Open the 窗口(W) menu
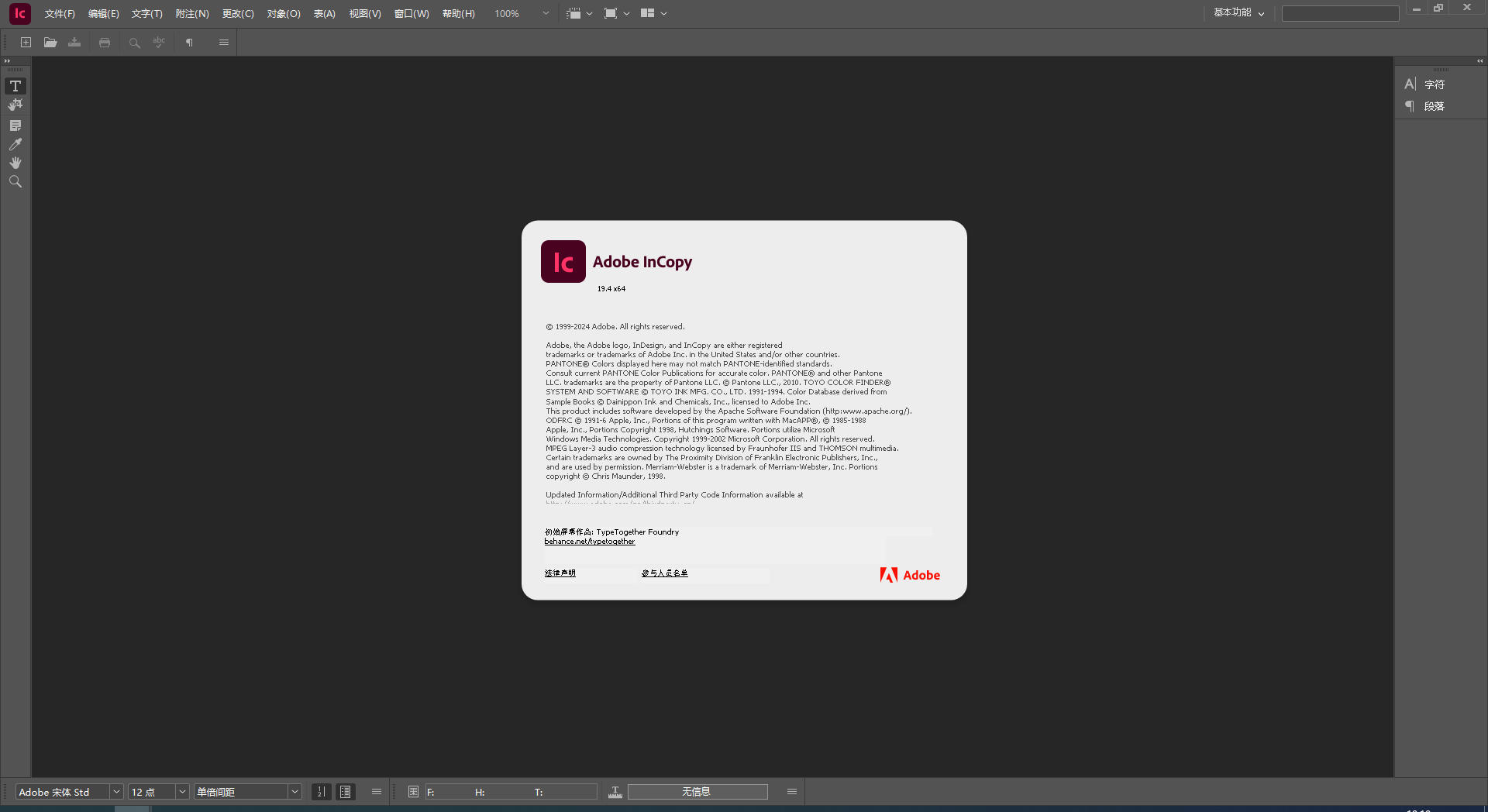The height and width of the screenshot is (812, 1488). click(x=412, y=14)
